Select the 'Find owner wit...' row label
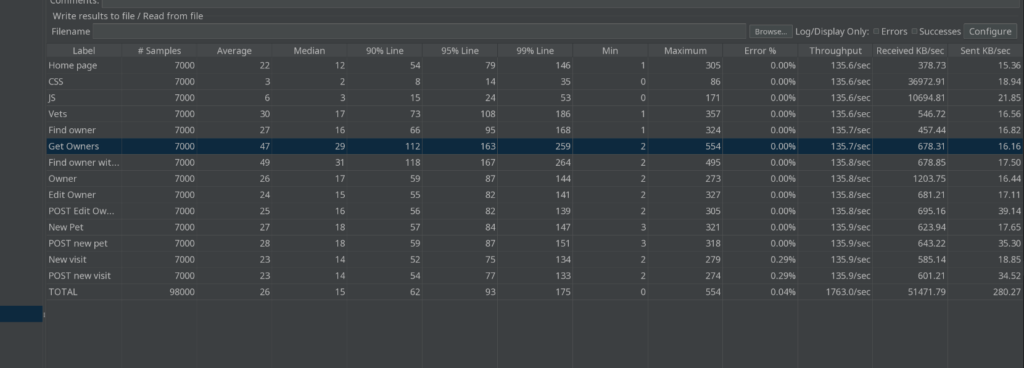 [84, 162]
